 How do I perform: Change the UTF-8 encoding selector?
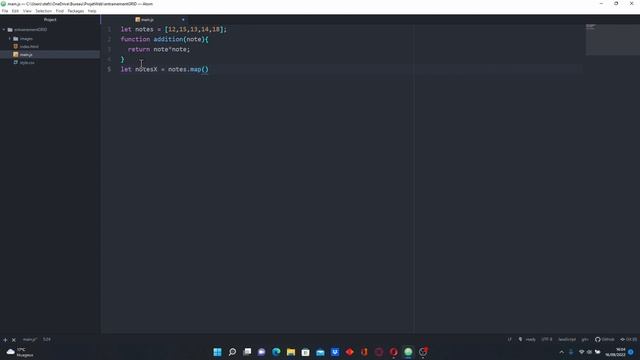click(x=547, y=340)
